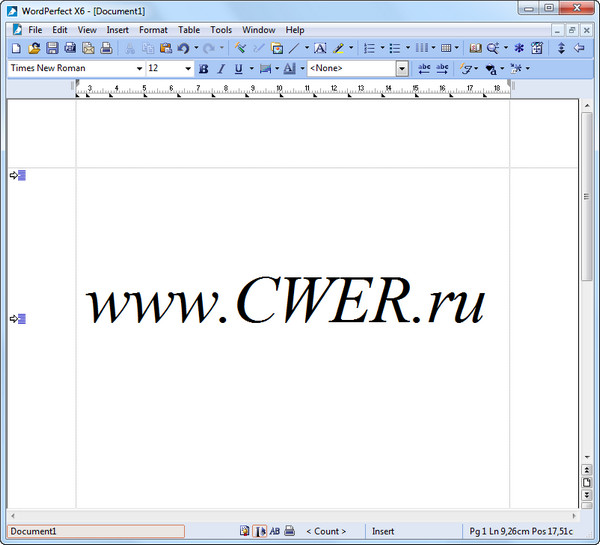Expand the Numbering options arrow
Image resolution: width=600 pixels, height=545 pixels.
point(382,48)
